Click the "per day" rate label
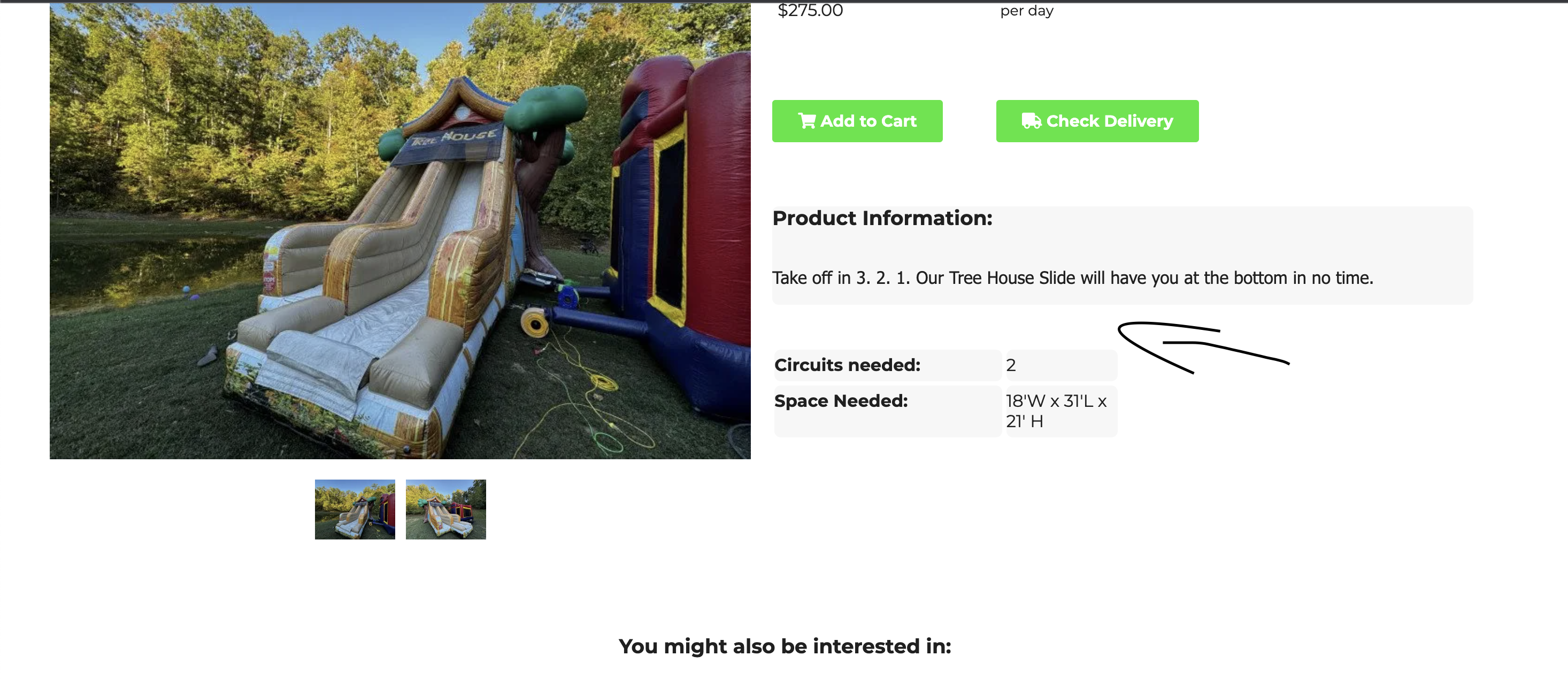The height and width of the screenshot is (679, 1568). coord(1026,11)
